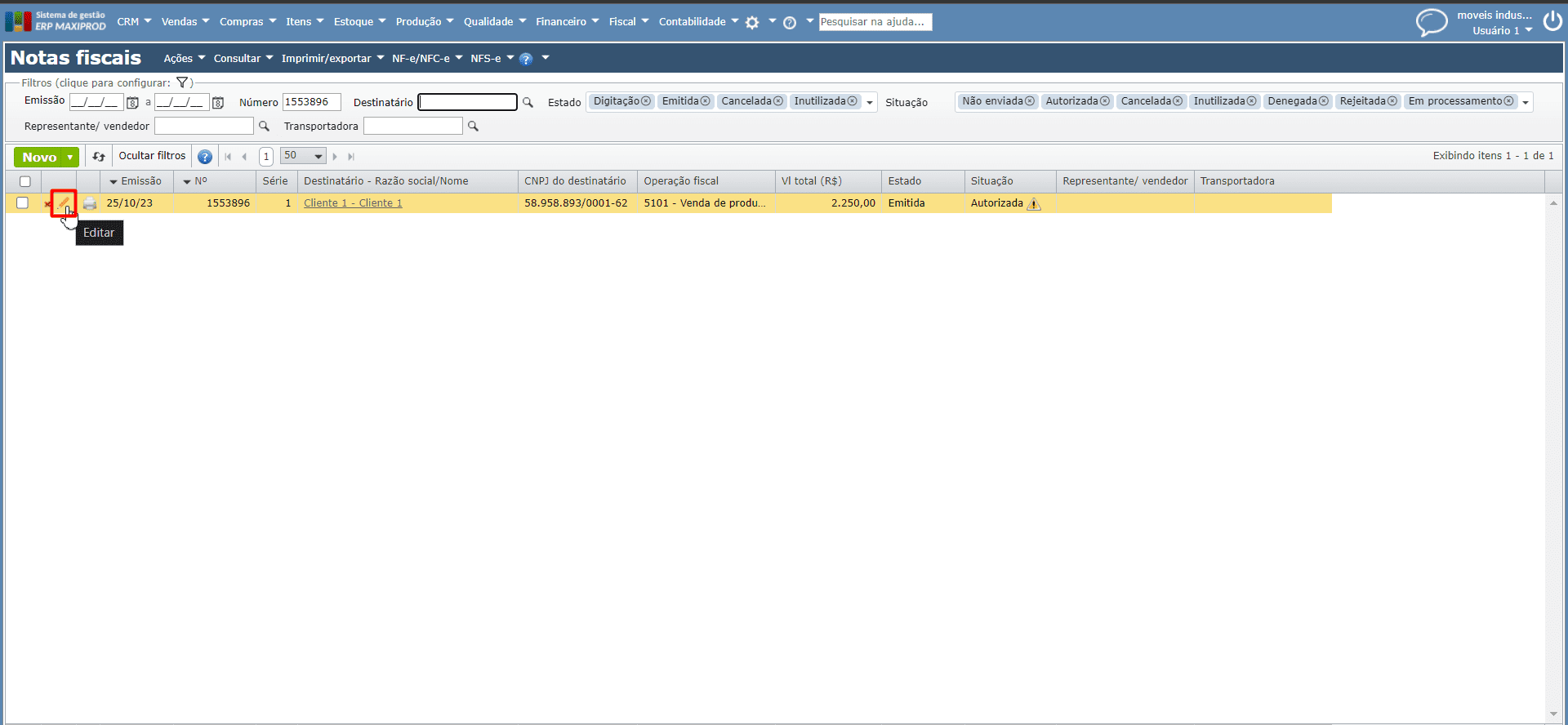Click the red delete X icon in row
Image resolution: width=1568 pixels, height=725 pixels.
click(x=47, y=204)
